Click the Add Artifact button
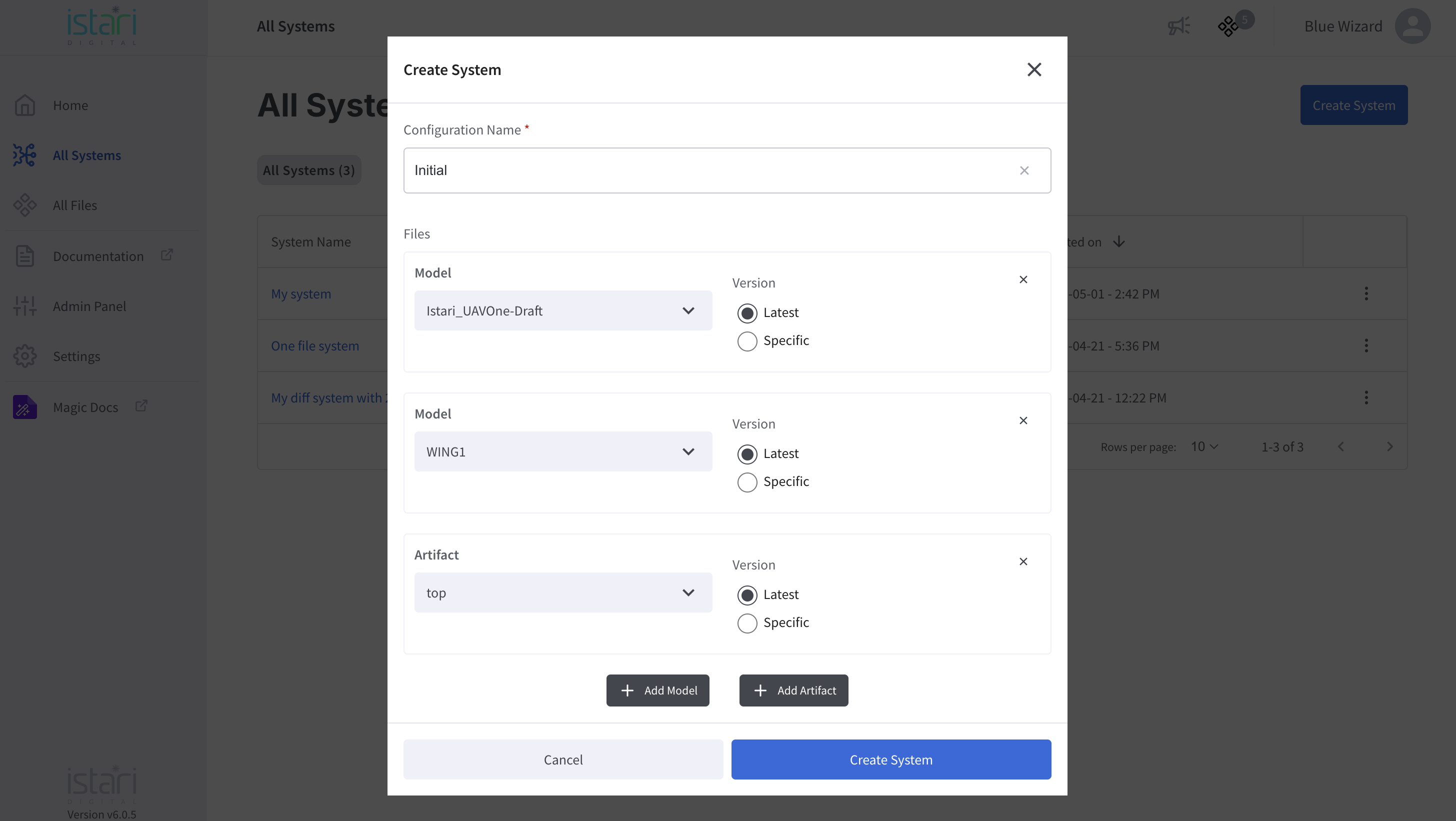The height and width of the screenshot is (821, 1456). 793,690
